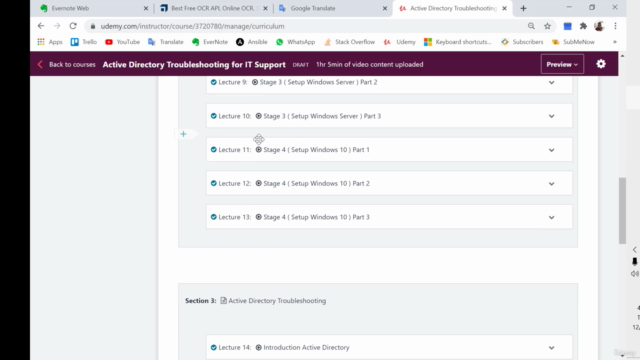Open Stack Overflow bookmark
This screenshot has width=640, height=360.
tap(349, 42)
